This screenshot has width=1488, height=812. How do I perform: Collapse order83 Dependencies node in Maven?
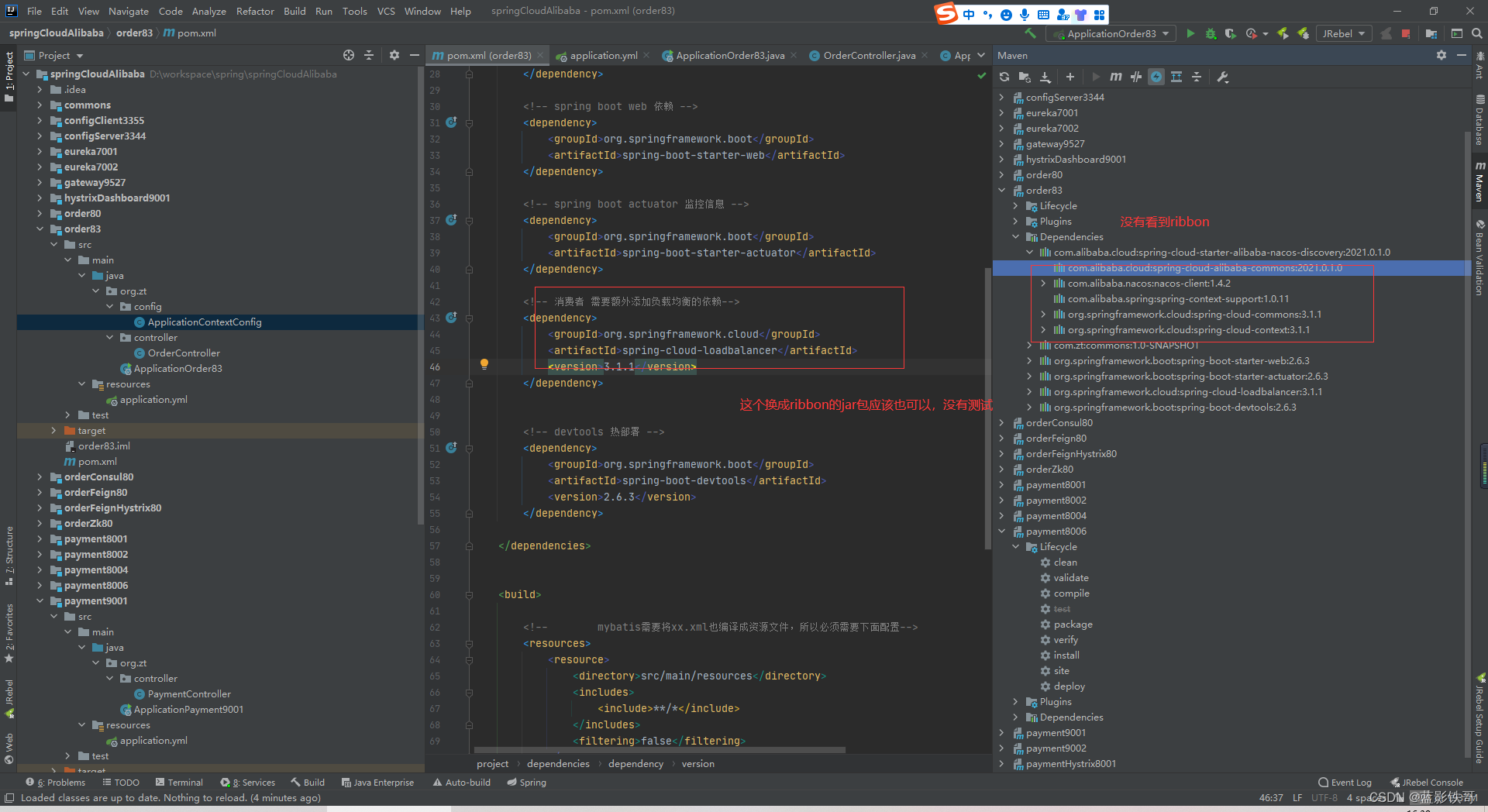coord(1015,236)
